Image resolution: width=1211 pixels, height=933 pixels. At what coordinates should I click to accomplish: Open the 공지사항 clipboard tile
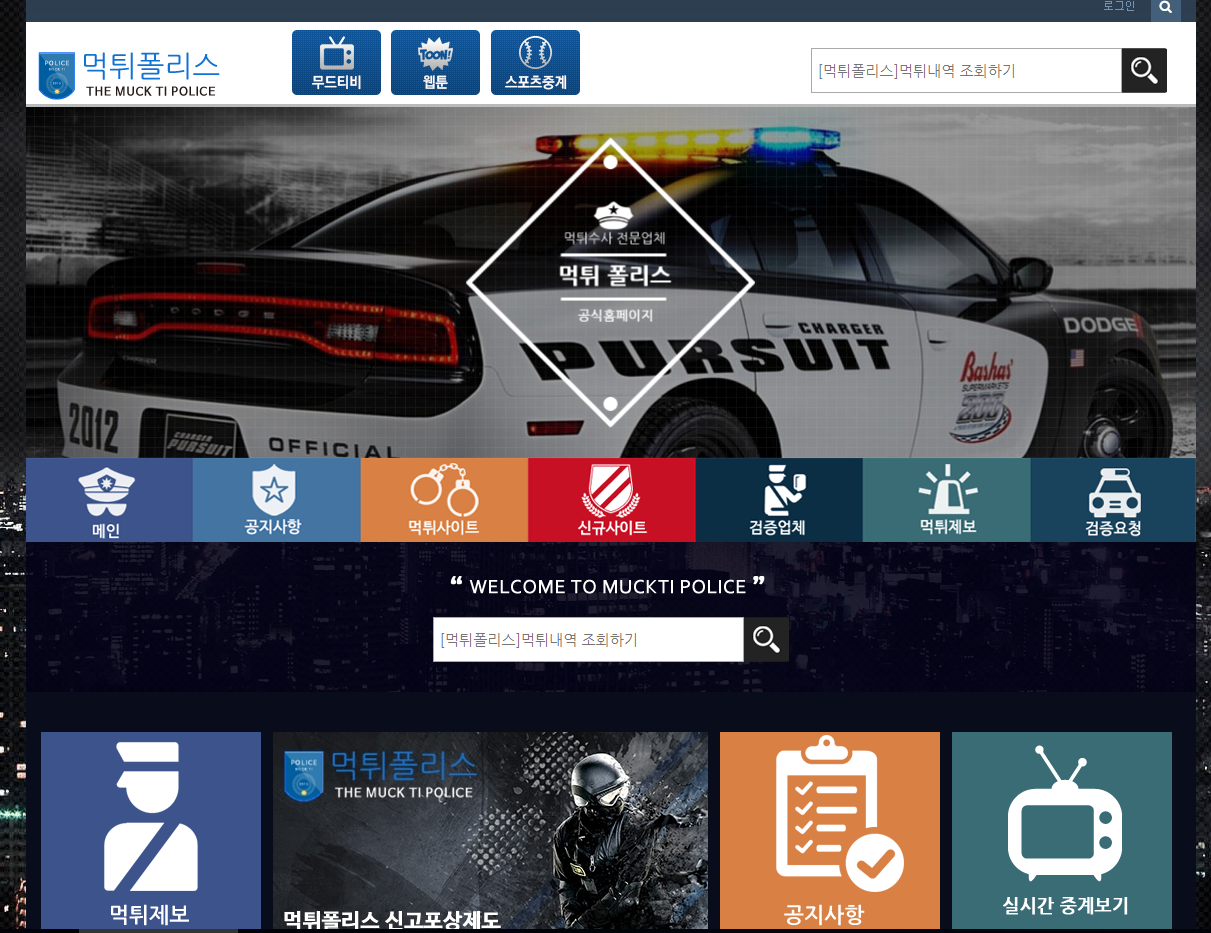[829, 830]
